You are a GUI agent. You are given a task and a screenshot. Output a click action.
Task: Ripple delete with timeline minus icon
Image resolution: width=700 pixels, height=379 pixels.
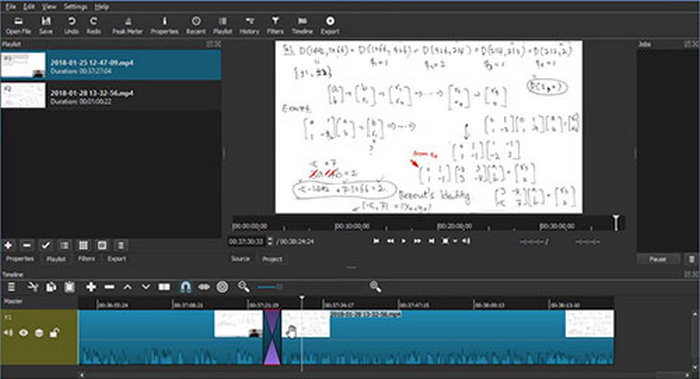pyautogui.click(x=109, y=287)
